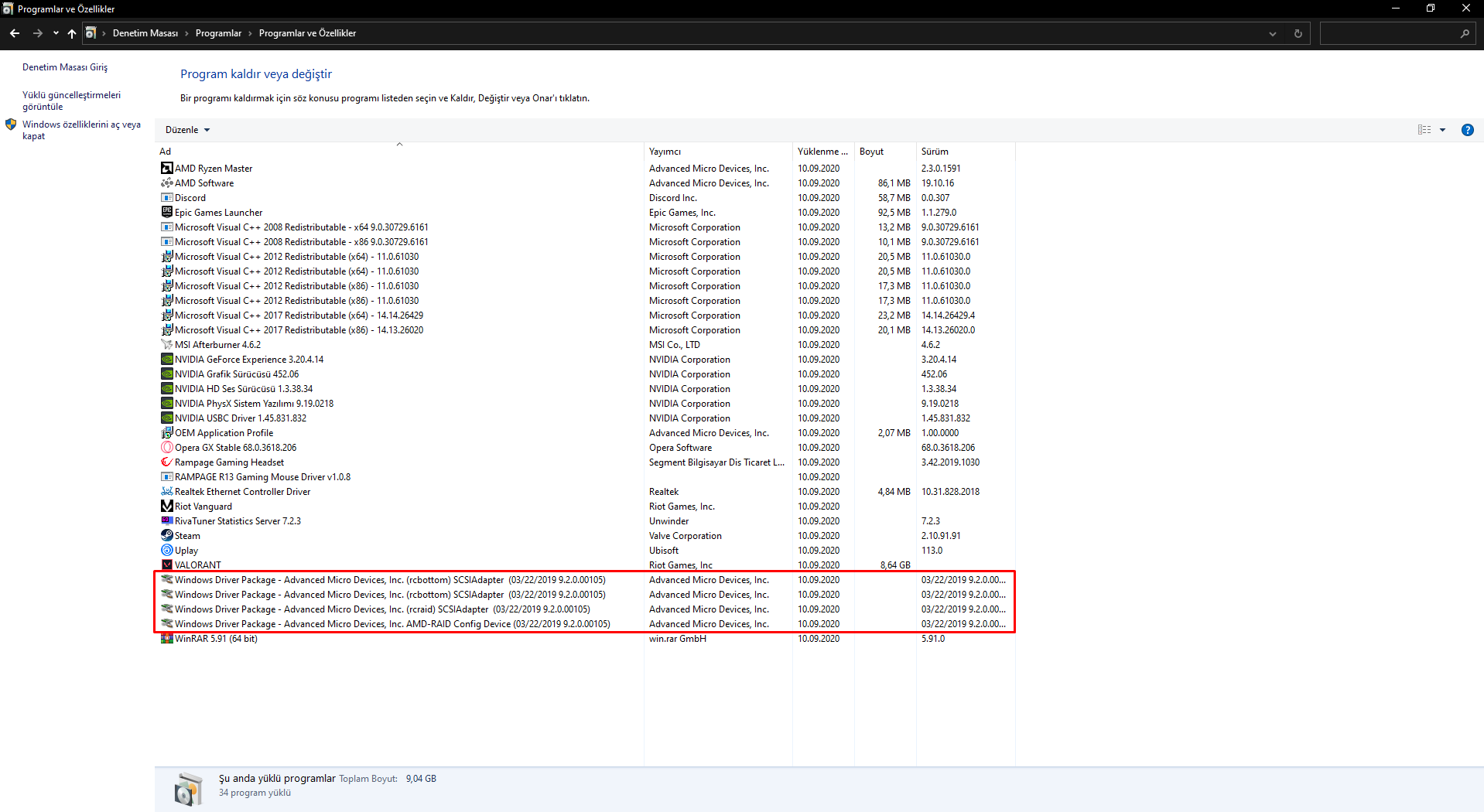The image size is (1484, 812).
Task: Click win.rar GmbH publisher cell
Action: coord(678,638)
